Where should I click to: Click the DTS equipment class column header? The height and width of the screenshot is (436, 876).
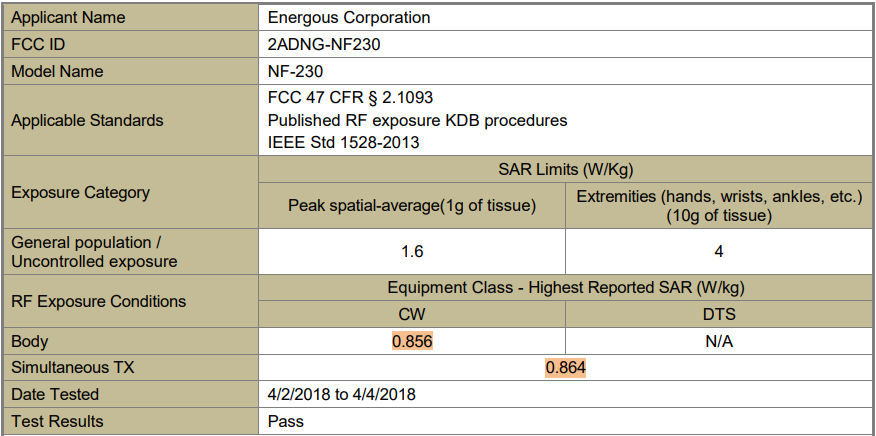[719, 314]
